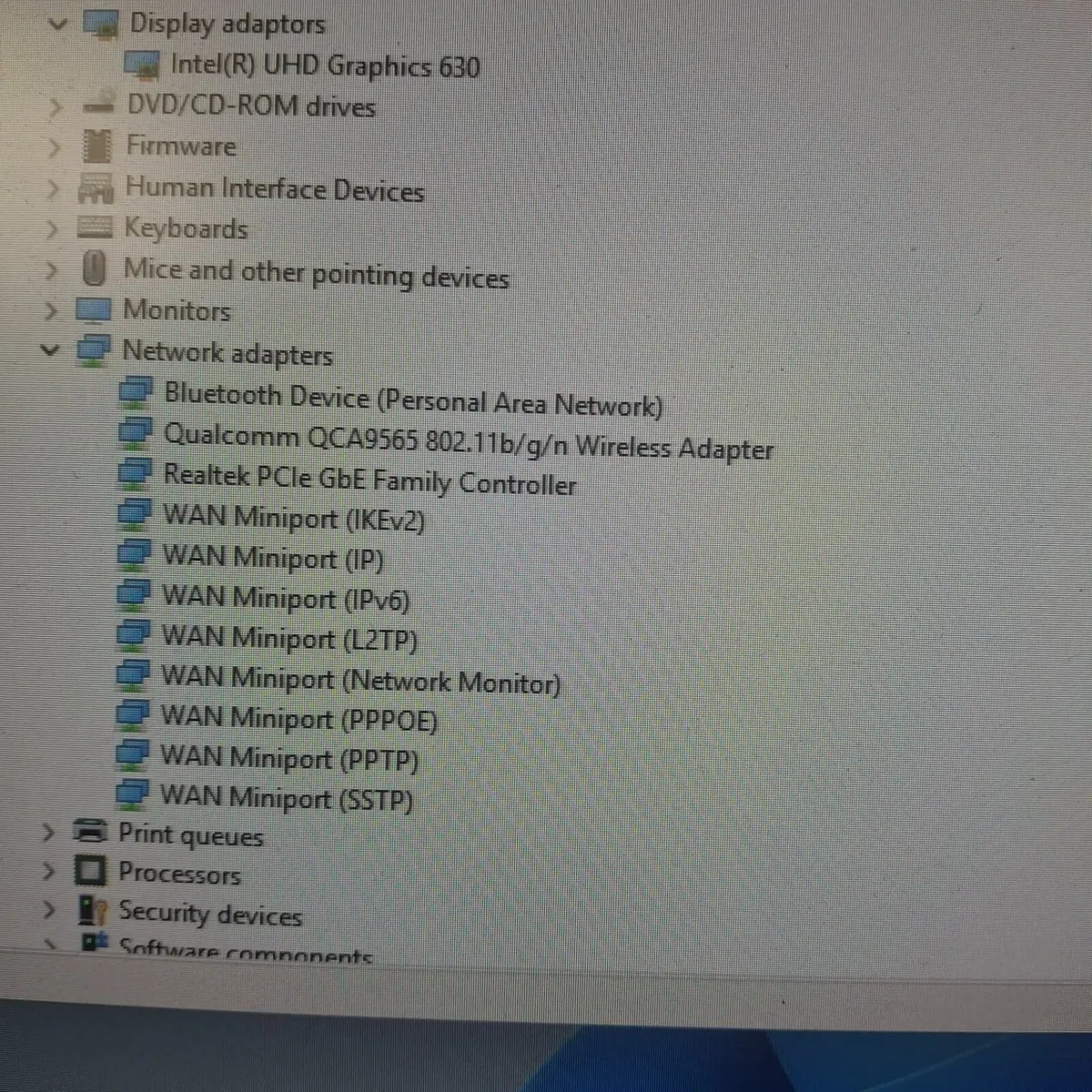Expand the Security devices category
1092x1092 pixels.
coord(48,909)
